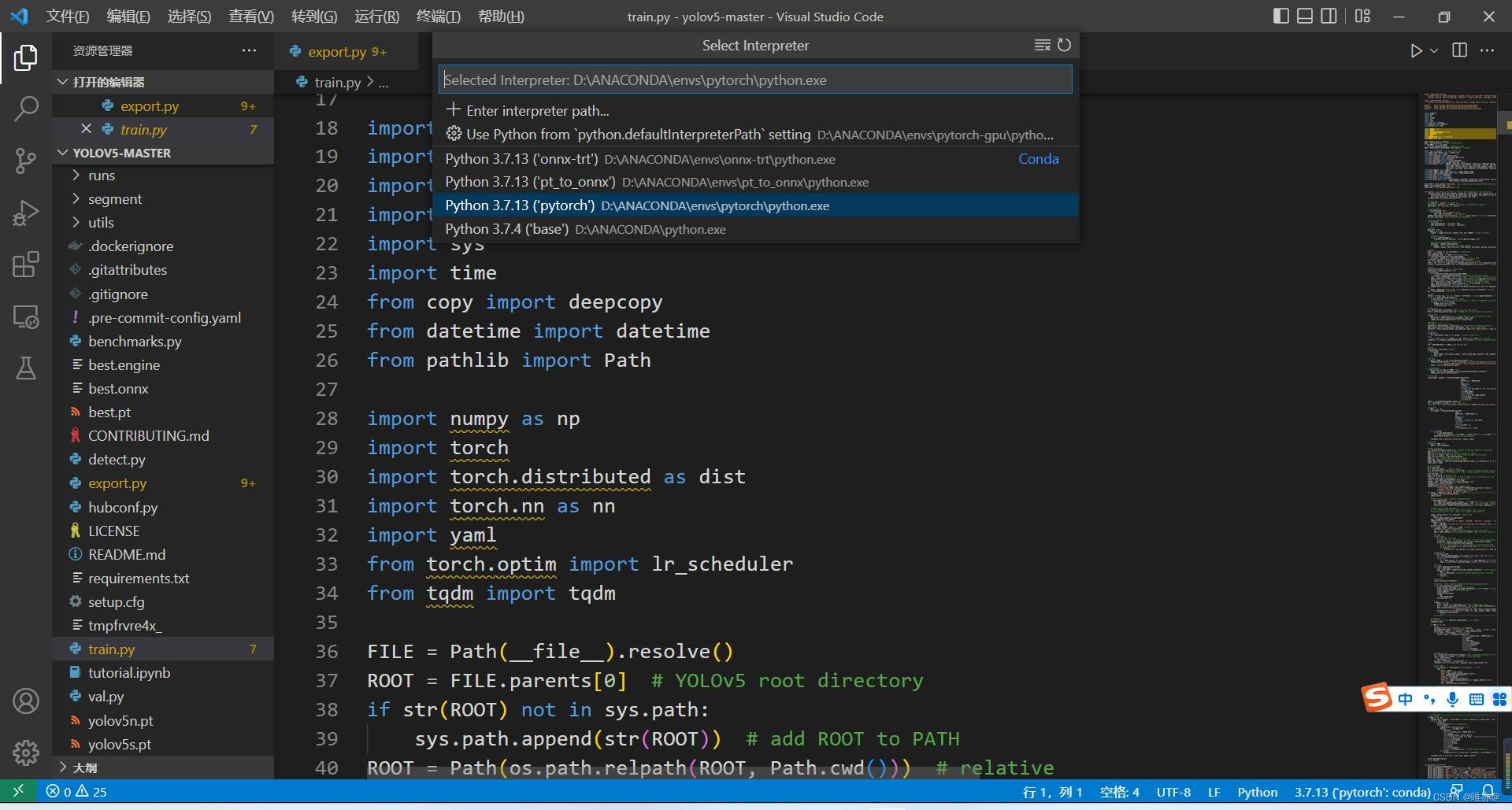Toggle bottom panel visibility
Screen dimensions: 1512x810
(x=1304, y=16)
